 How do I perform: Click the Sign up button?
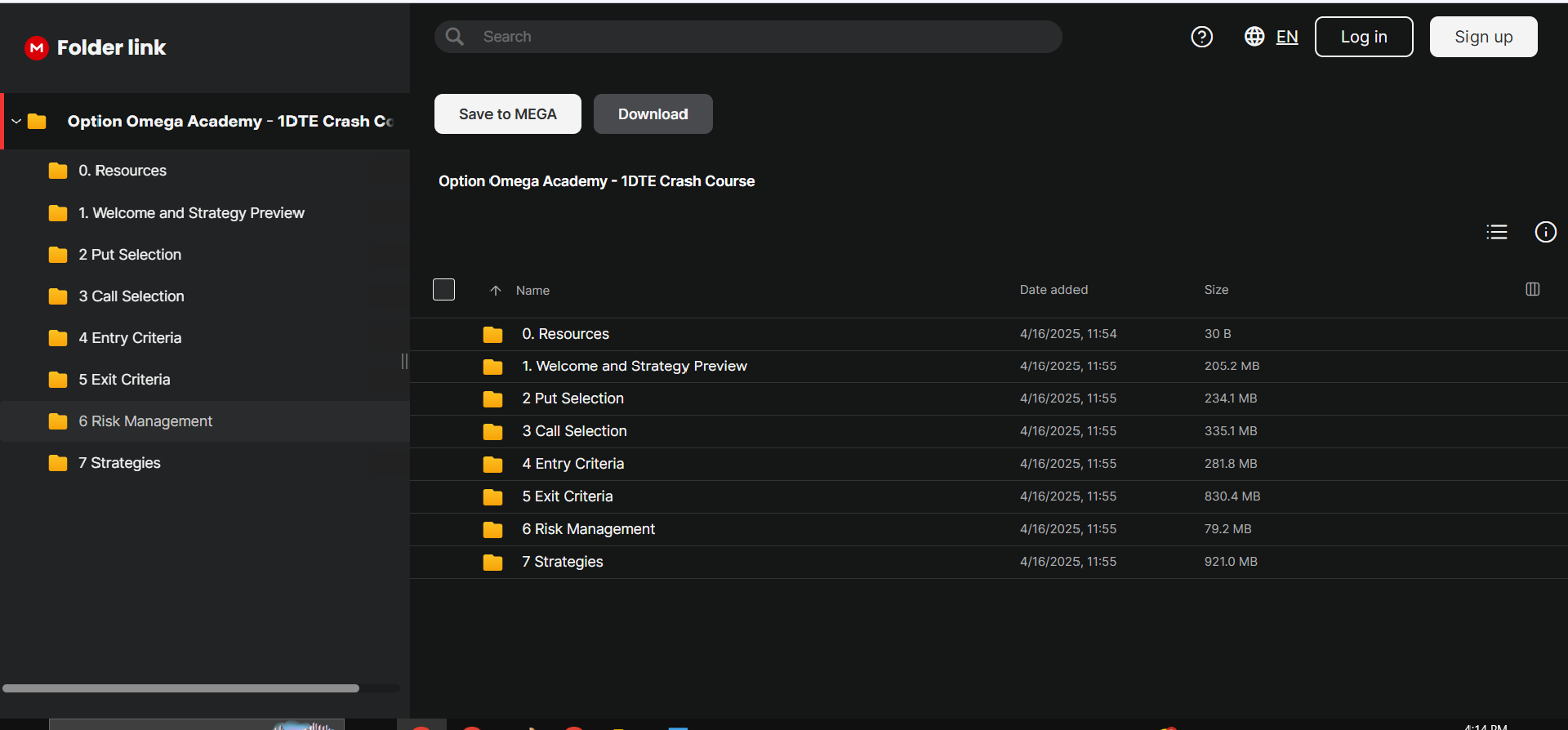pos(1484,37)
